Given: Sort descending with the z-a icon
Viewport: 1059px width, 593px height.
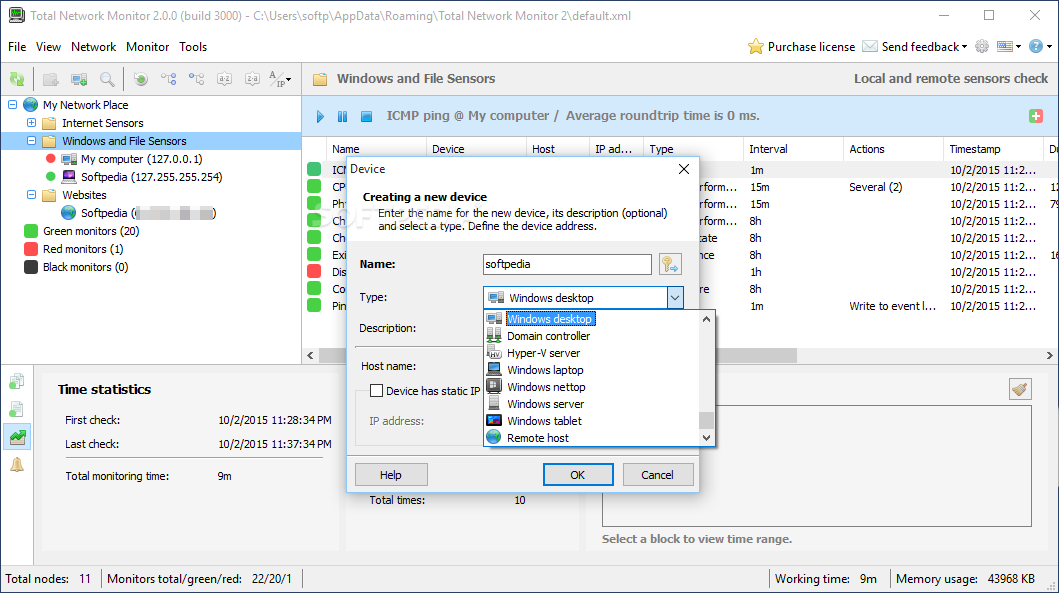Looking at the screenshot, I should 252,79.
